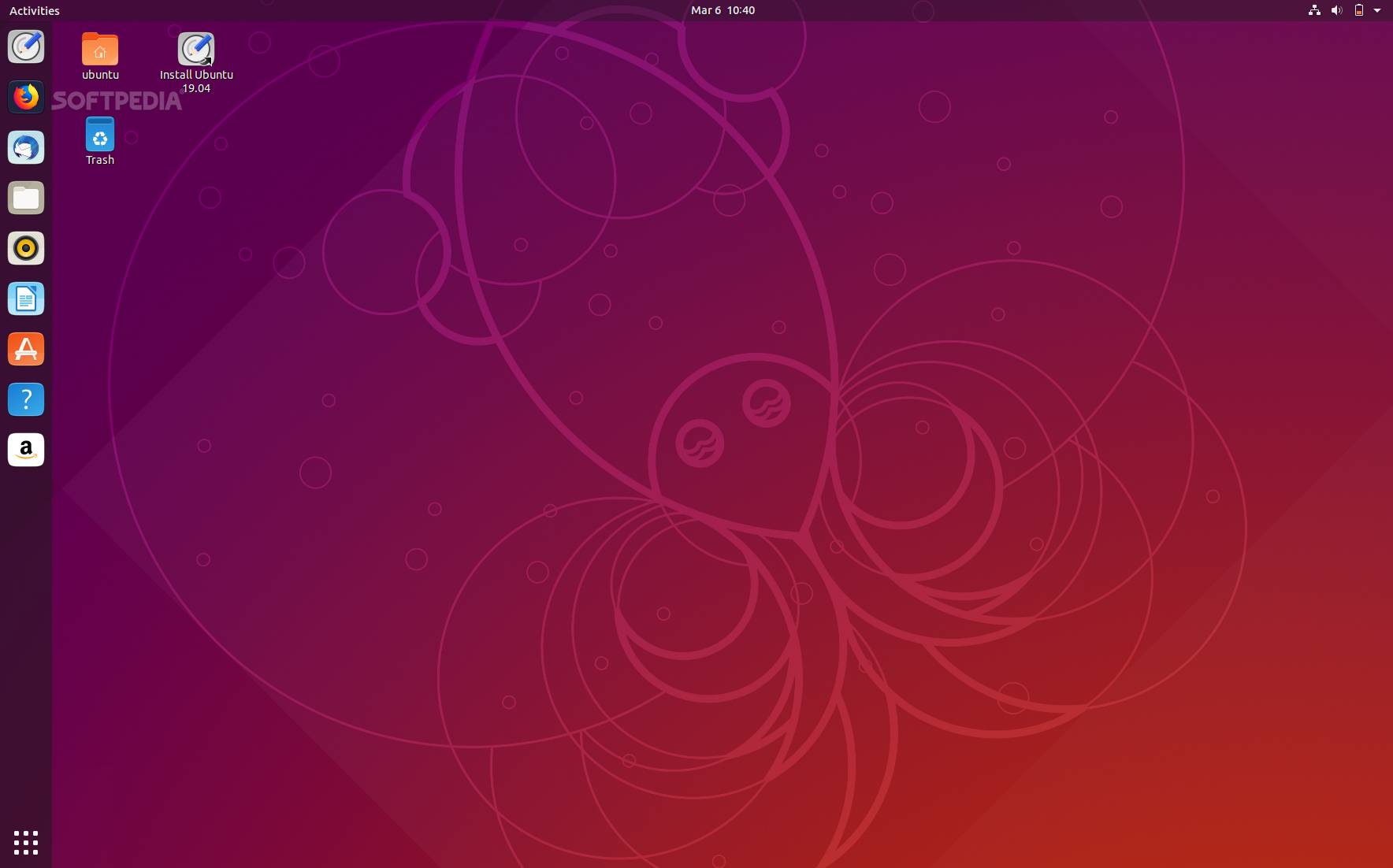Expand the system status menu

pyautogui.click(x=1376, y=10)
